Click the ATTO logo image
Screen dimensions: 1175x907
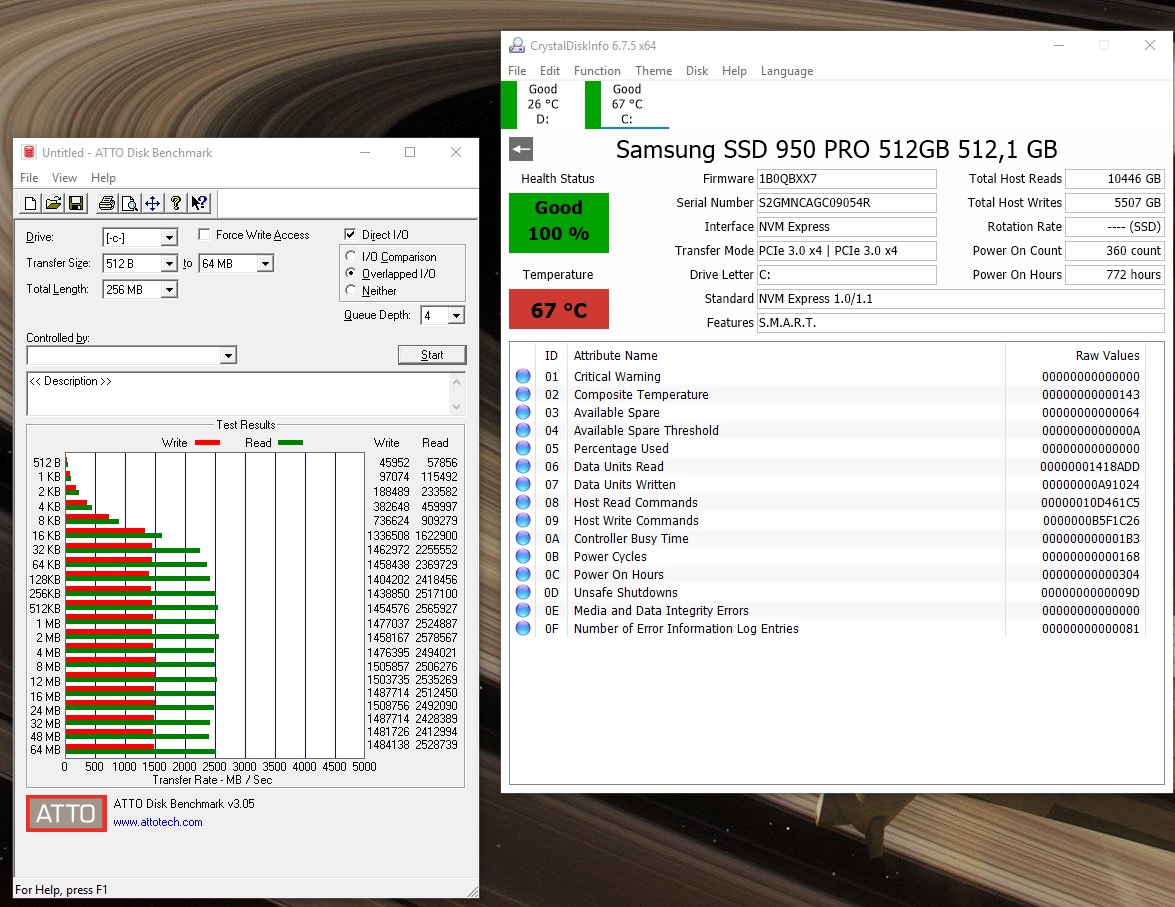point(66,813)
